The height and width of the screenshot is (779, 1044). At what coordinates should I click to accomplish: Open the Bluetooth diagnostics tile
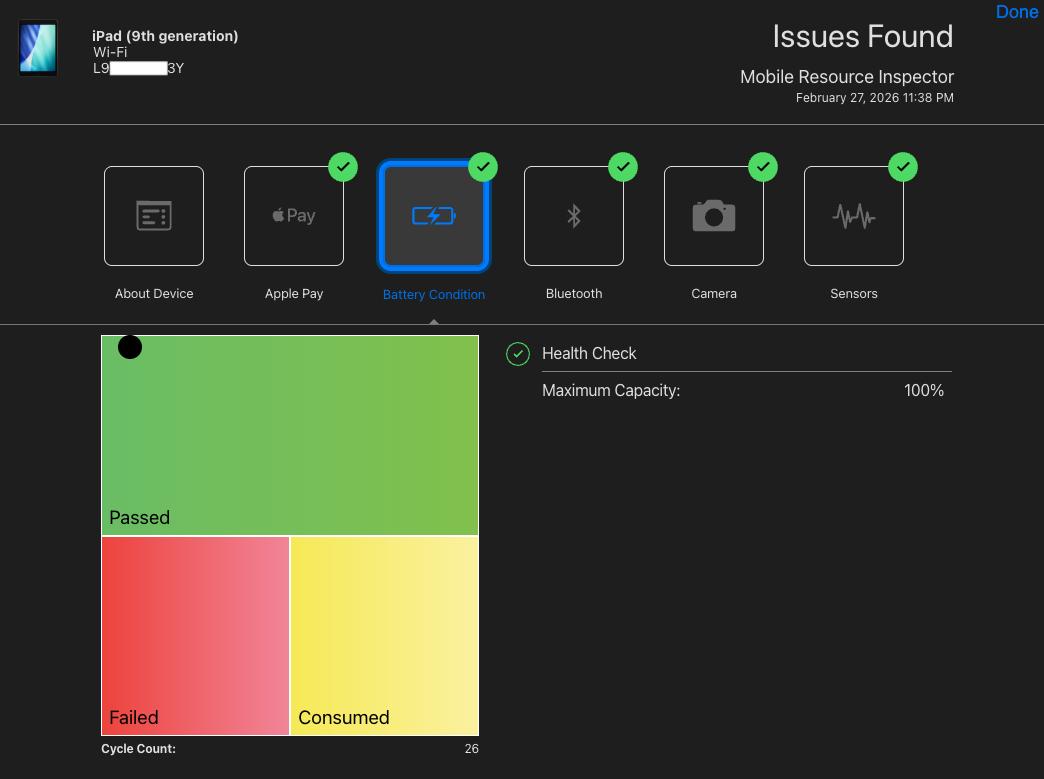[574, 216]
